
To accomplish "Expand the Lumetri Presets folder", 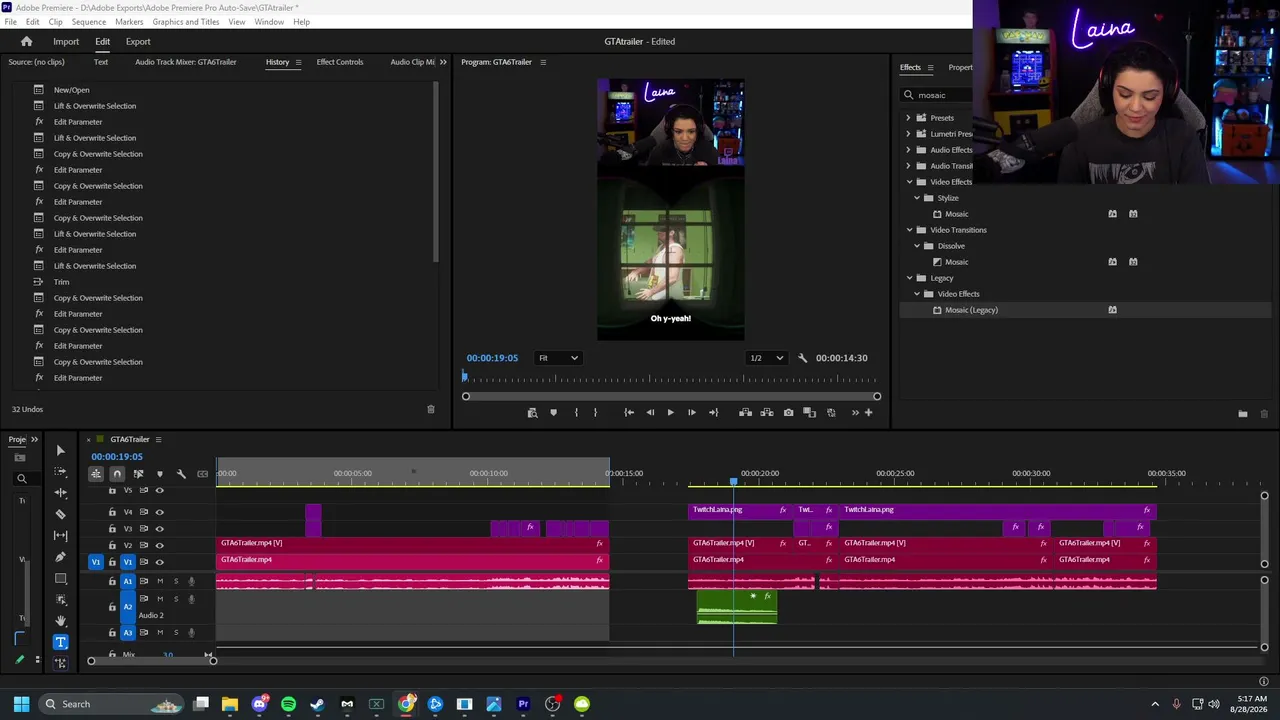I will [909, 134].
